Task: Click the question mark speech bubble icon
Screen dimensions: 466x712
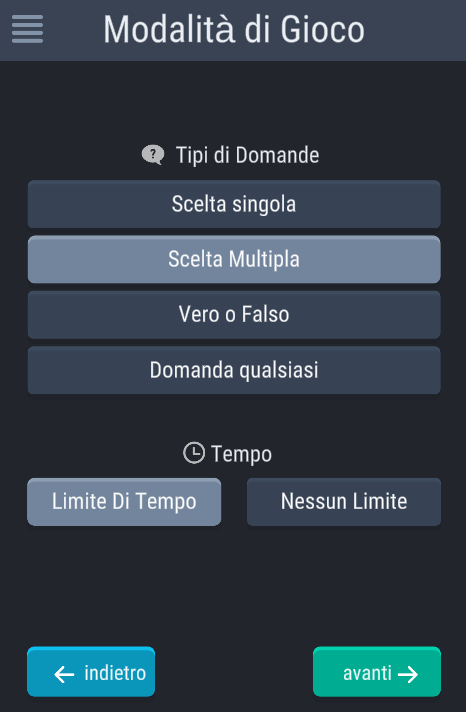Action: [x=153, y=155]
